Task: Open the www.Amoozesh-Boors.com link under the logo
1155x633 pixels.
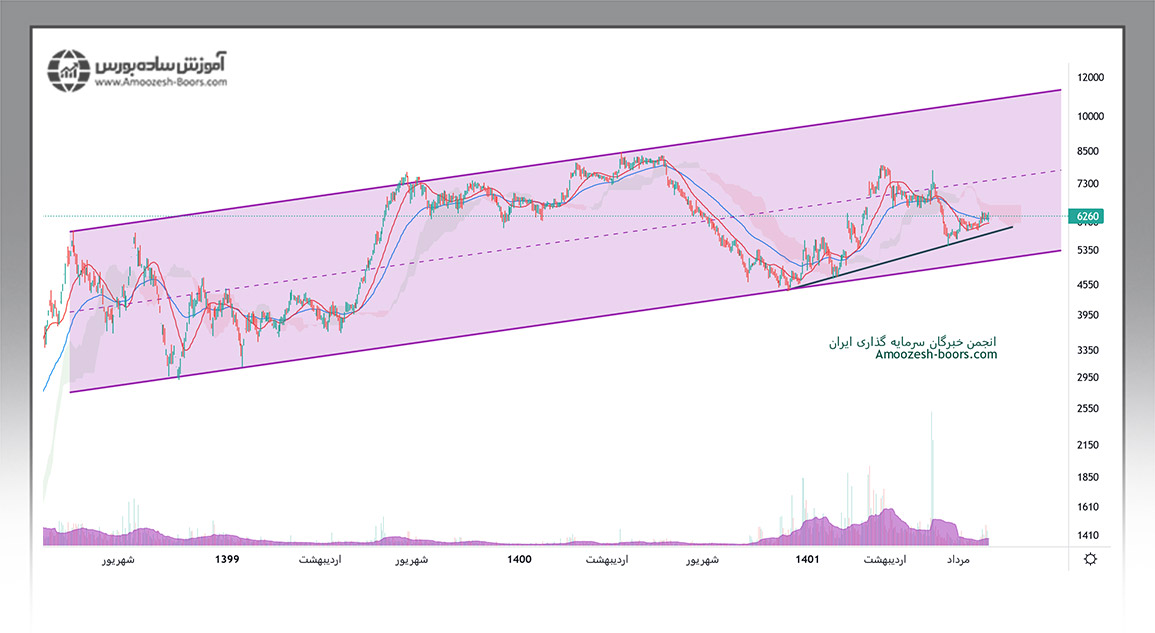Action: pos(161,83)
